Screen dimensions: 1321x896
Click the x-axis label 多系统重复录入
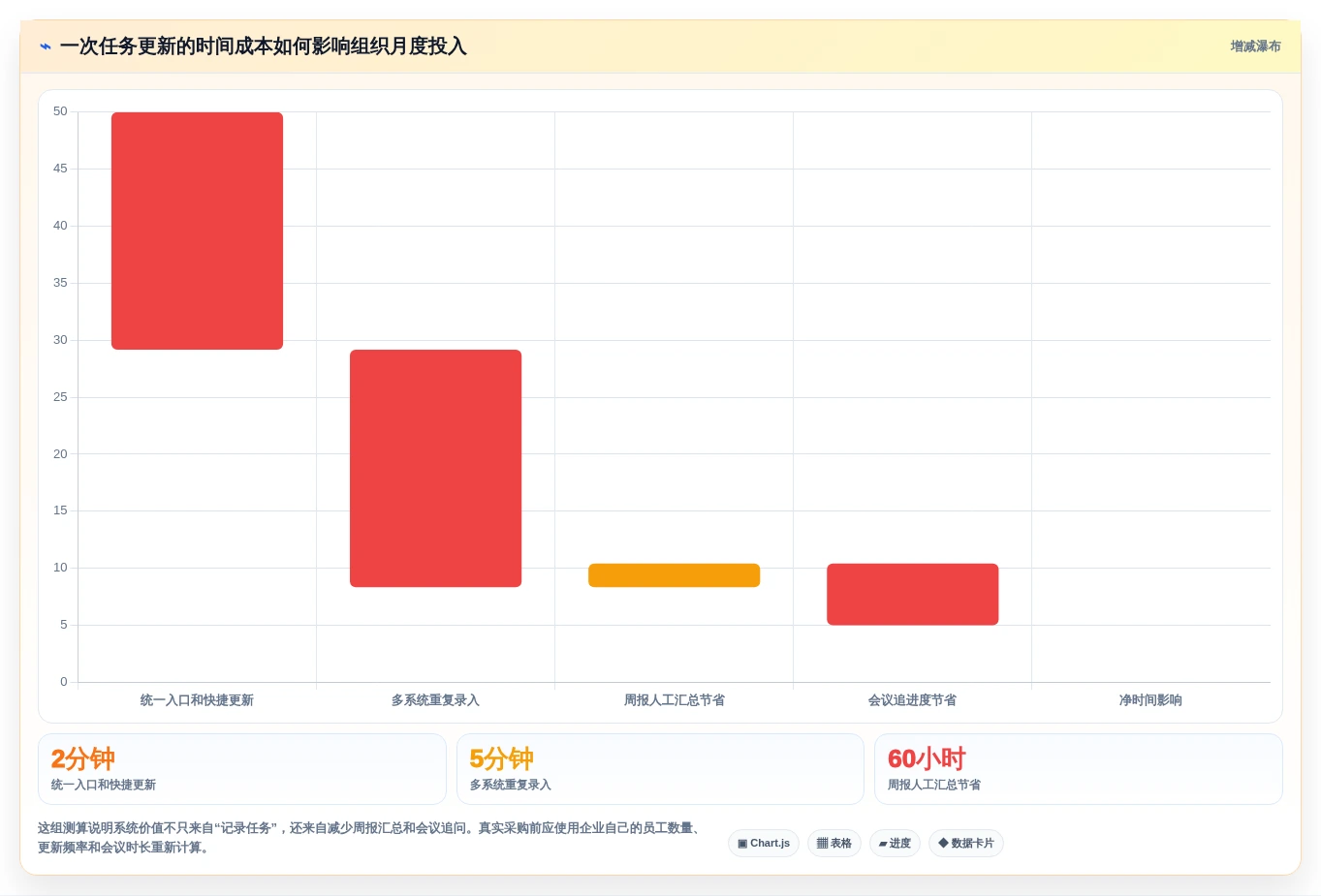click(435, 700)
